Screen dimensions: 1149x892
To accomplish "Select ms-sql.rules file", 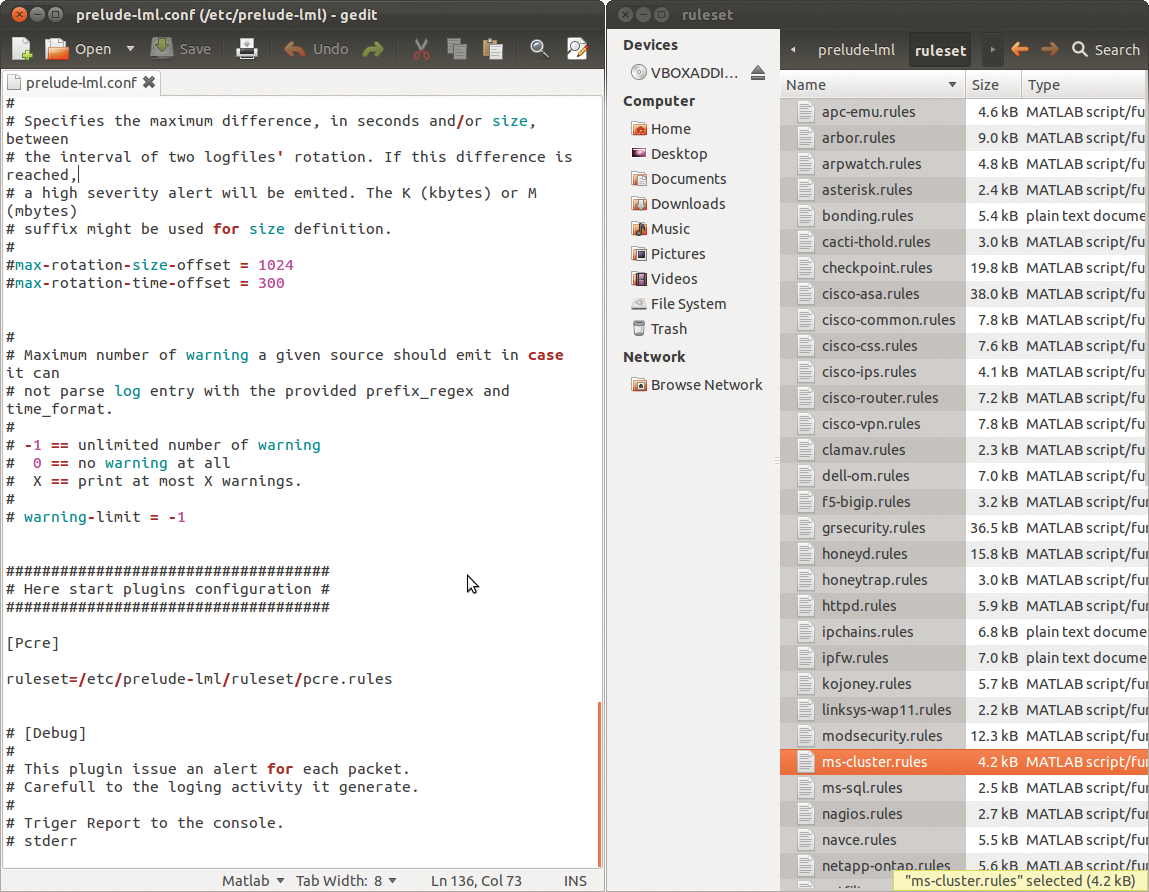I will (x=964, y=788).
